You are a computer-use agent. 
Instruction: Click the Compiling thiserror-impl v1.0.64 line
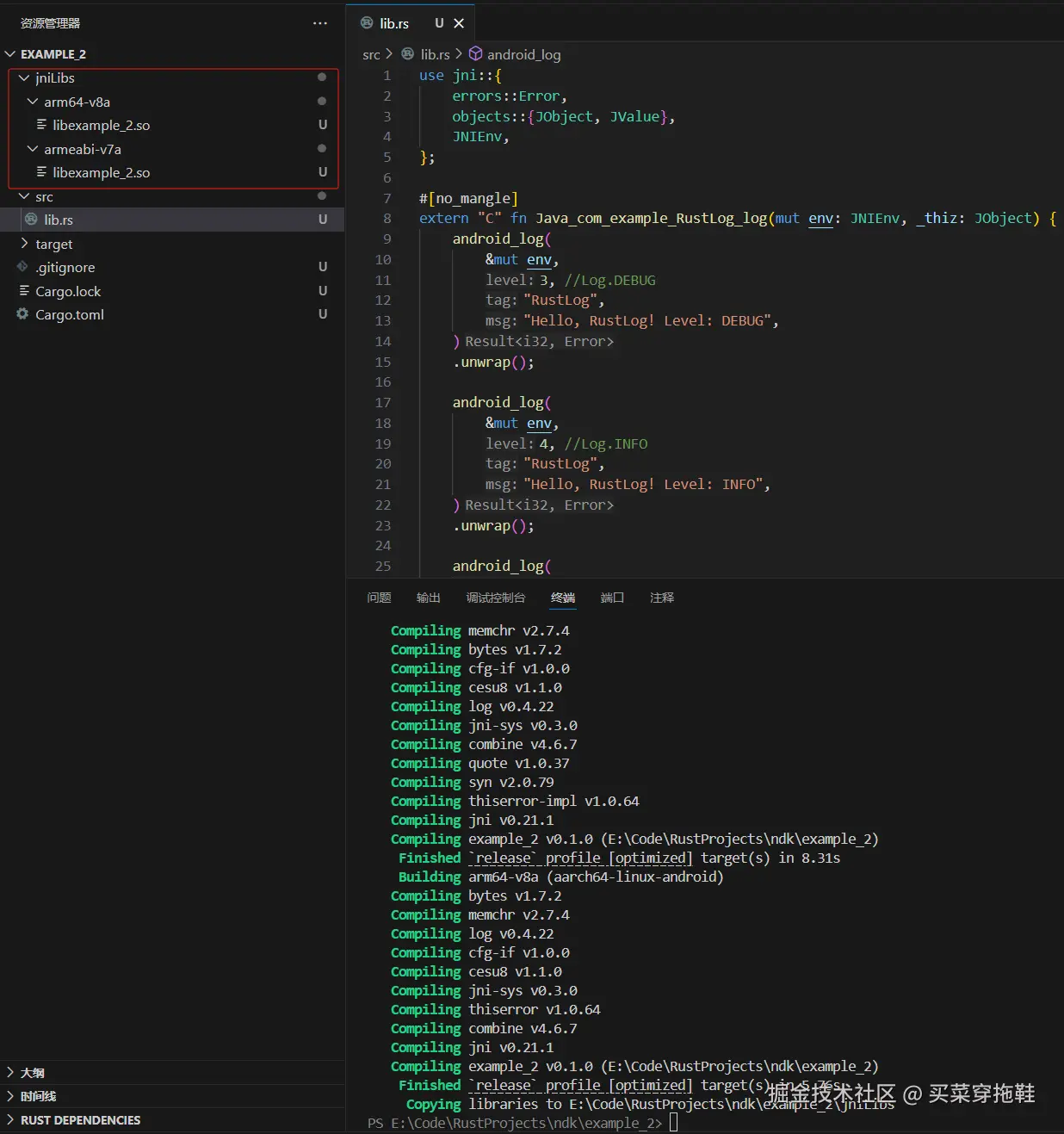click(515, 801)
